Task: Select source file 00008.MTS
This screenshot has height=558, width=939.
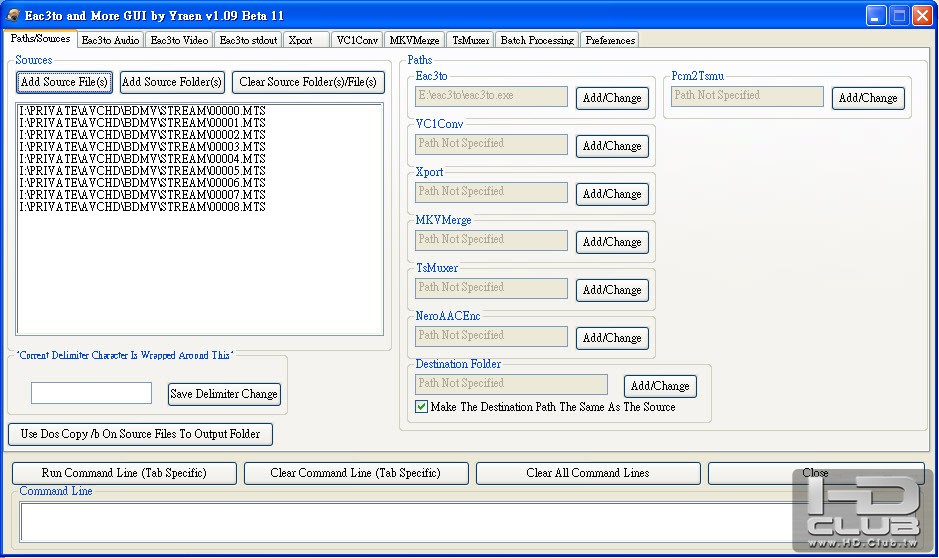Action: pyautogui.click(x=142, y=207)
